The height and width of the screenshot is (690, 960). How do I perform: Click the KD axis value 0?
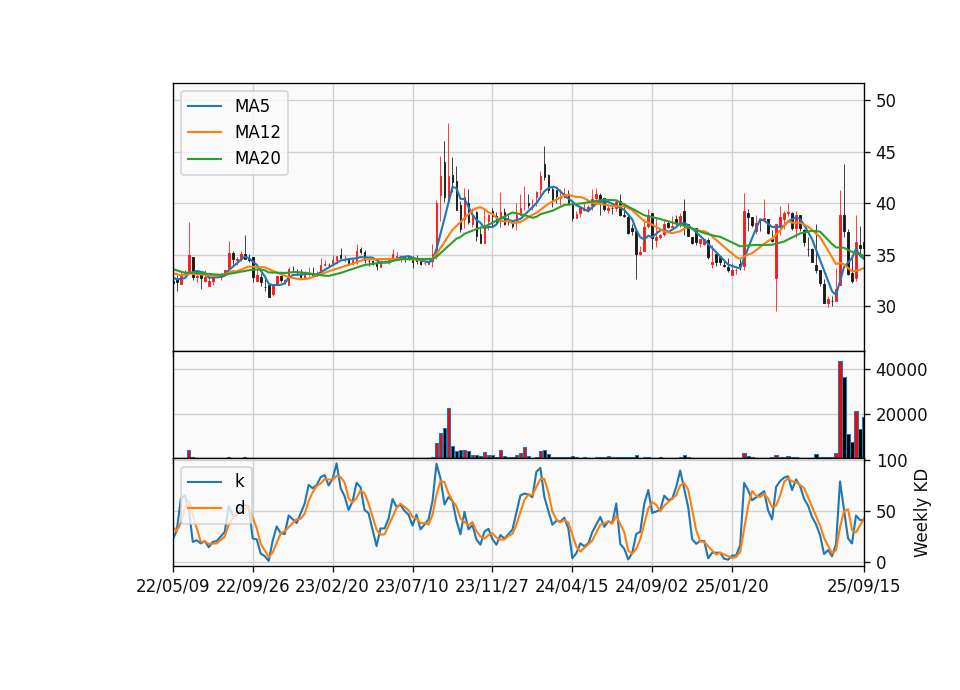coord(880,562)
